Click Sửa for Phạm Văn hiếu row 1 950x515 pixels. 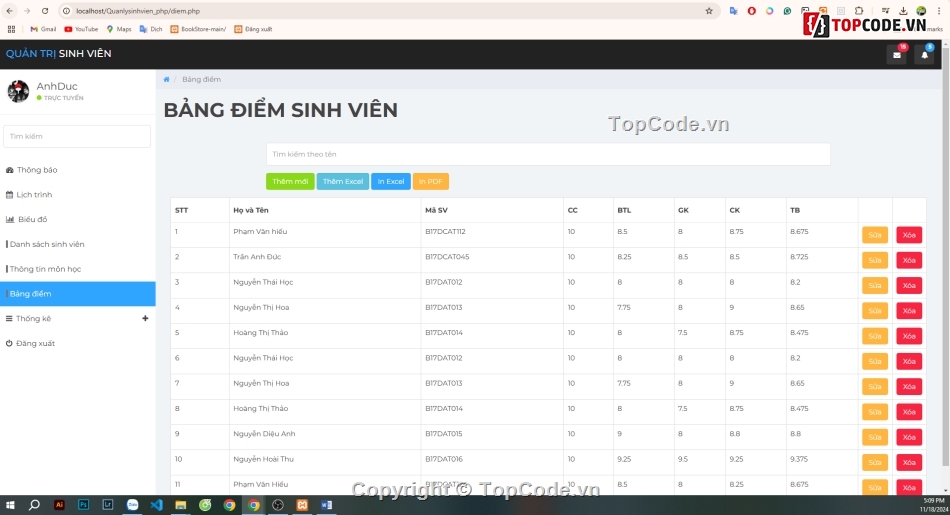click(875, 234)
